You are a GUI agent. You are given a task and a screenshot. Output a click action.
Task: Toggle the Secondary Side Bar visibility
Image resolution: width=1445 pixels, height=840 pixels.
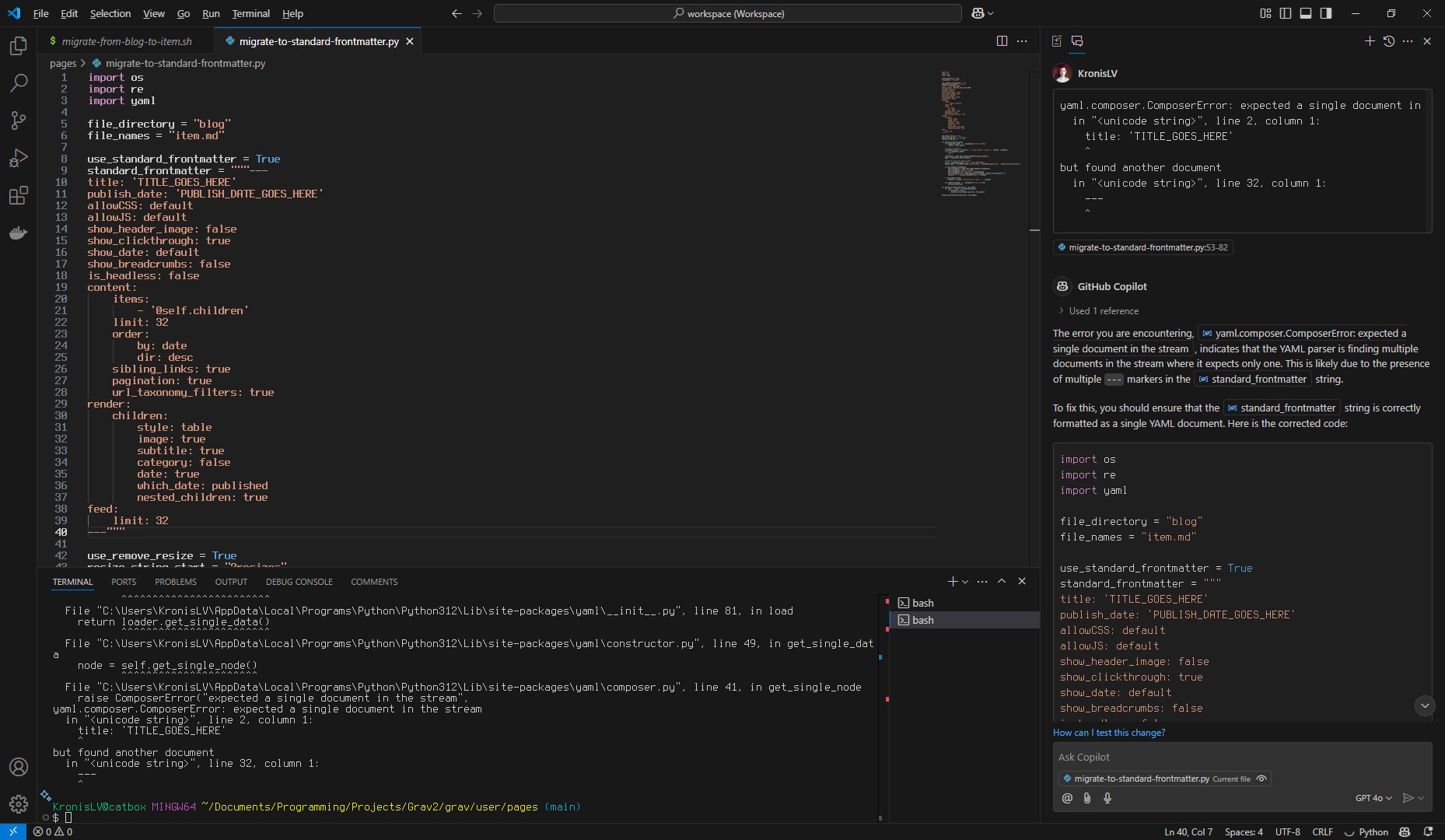[x=1326, y=13]
